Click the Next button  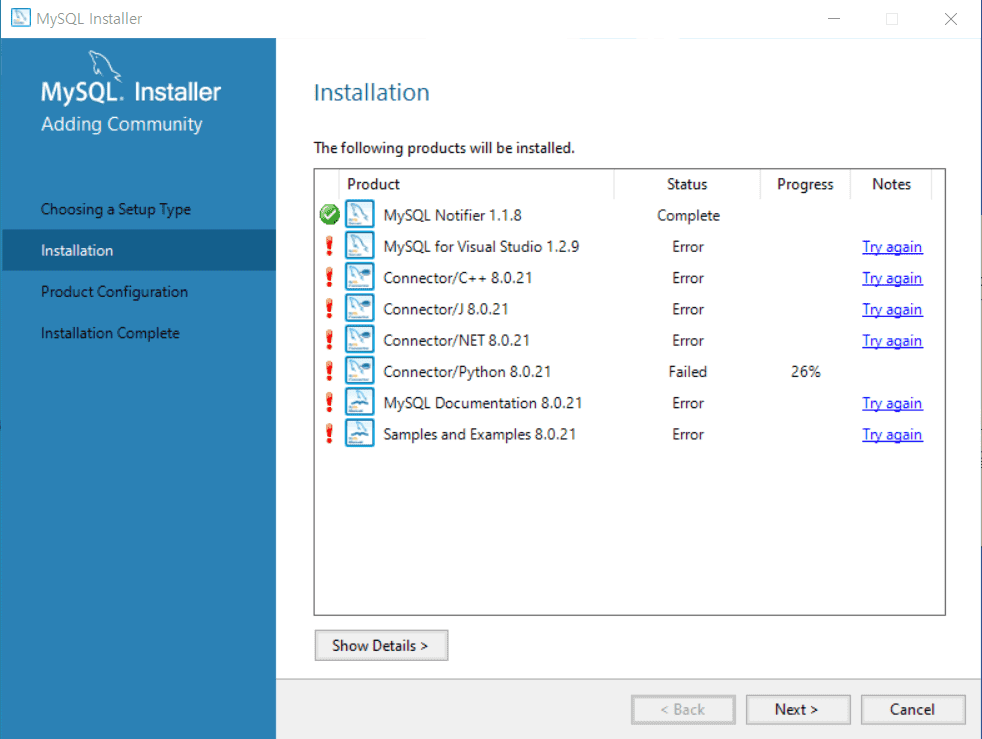click(x=798, y=710)
